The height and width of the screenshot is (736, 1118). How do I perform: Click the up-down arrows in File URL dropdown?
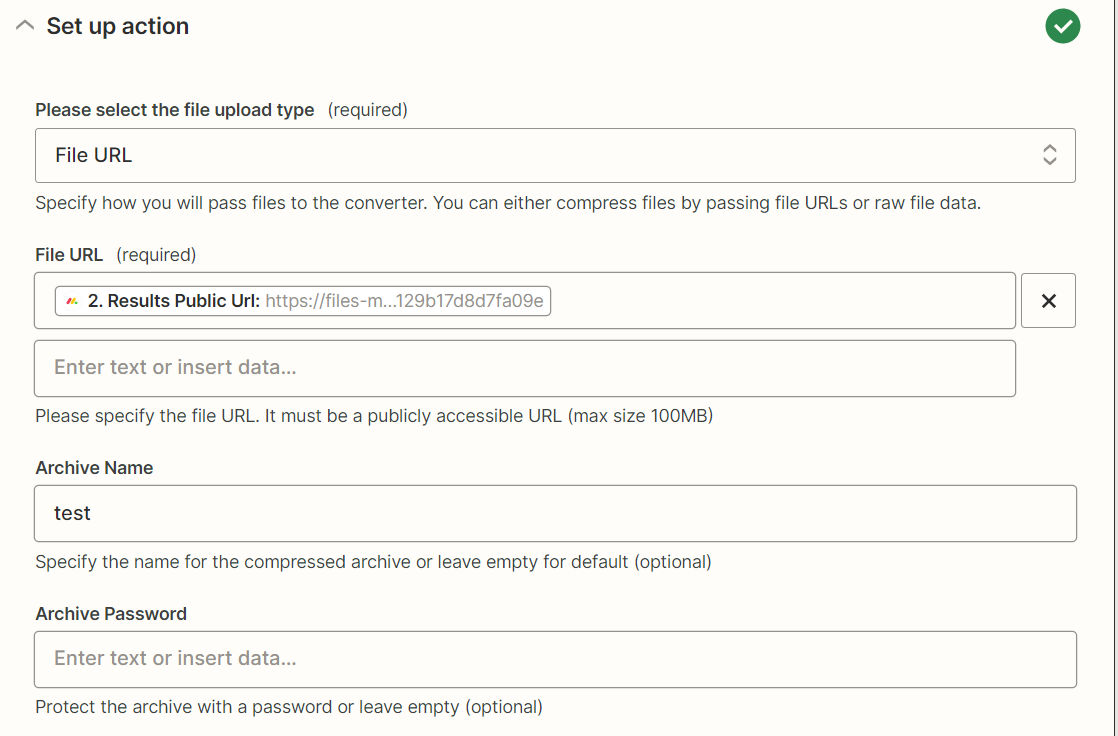(x=1050, y=155)
